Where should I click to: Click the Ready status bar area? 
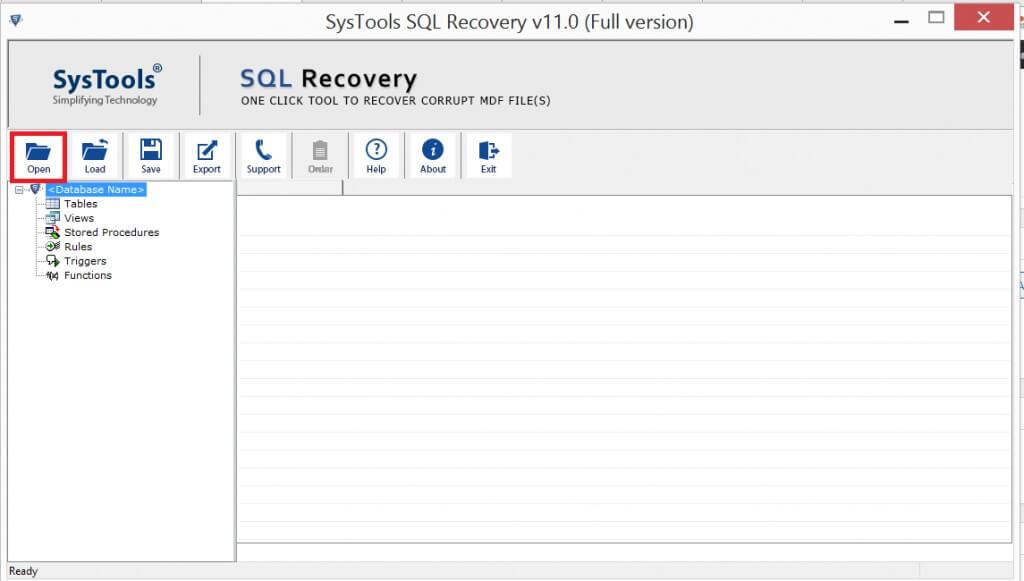23,571
